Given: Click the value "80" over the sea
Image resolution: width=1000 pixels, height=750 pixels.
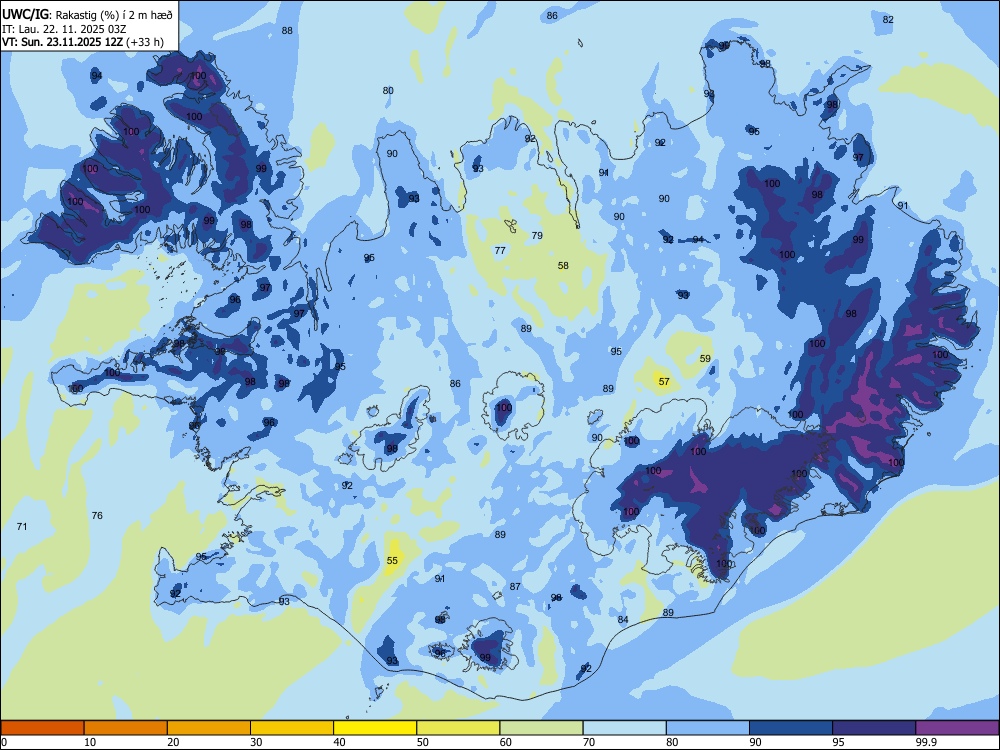Looking at the screenshot, I should click(x=388, y=91).
